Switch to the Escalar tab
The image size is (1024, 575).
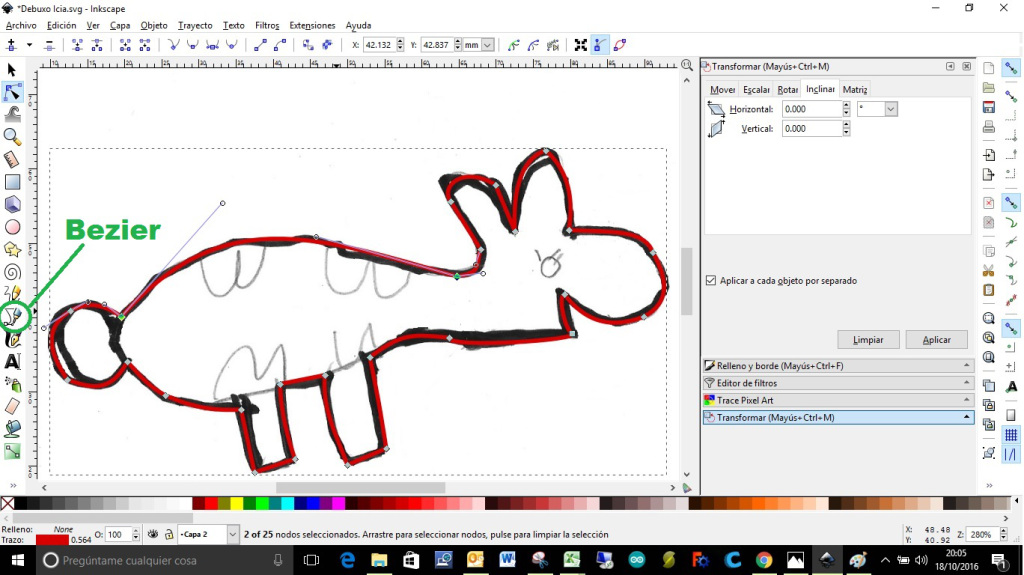pyautogui.click(x=756, y=90)
